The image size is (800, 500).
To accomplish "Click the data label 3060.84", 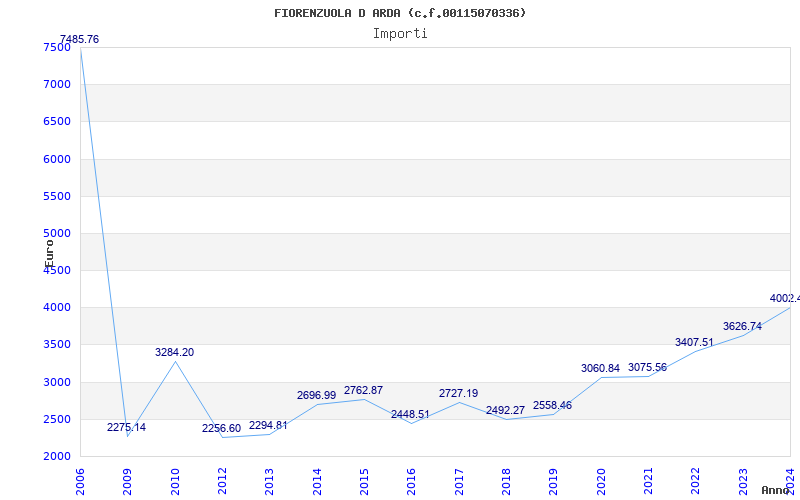I will [x=601, y=368].
